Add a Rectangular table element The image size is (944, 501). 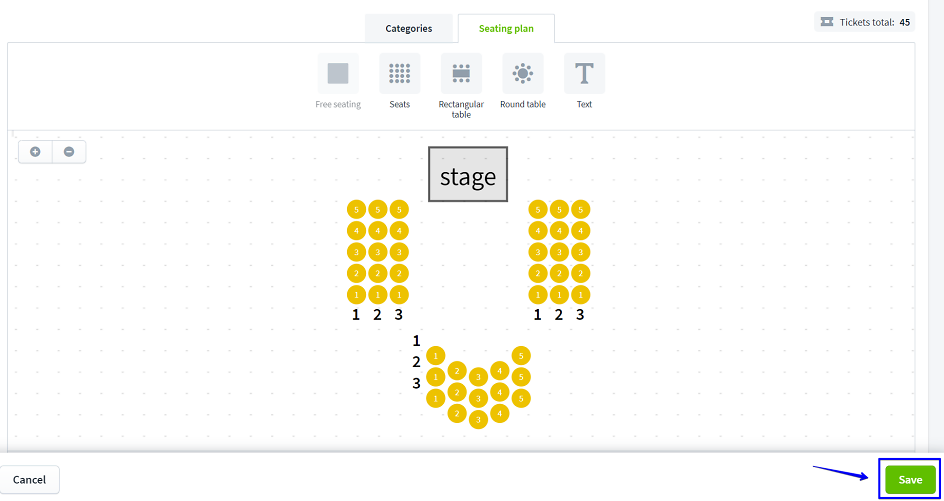click(461, 74)
